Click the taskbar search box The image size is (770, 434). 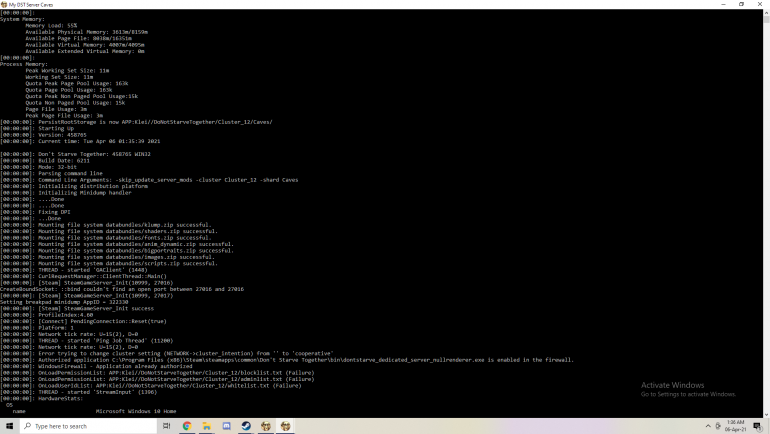coord(89,426)
